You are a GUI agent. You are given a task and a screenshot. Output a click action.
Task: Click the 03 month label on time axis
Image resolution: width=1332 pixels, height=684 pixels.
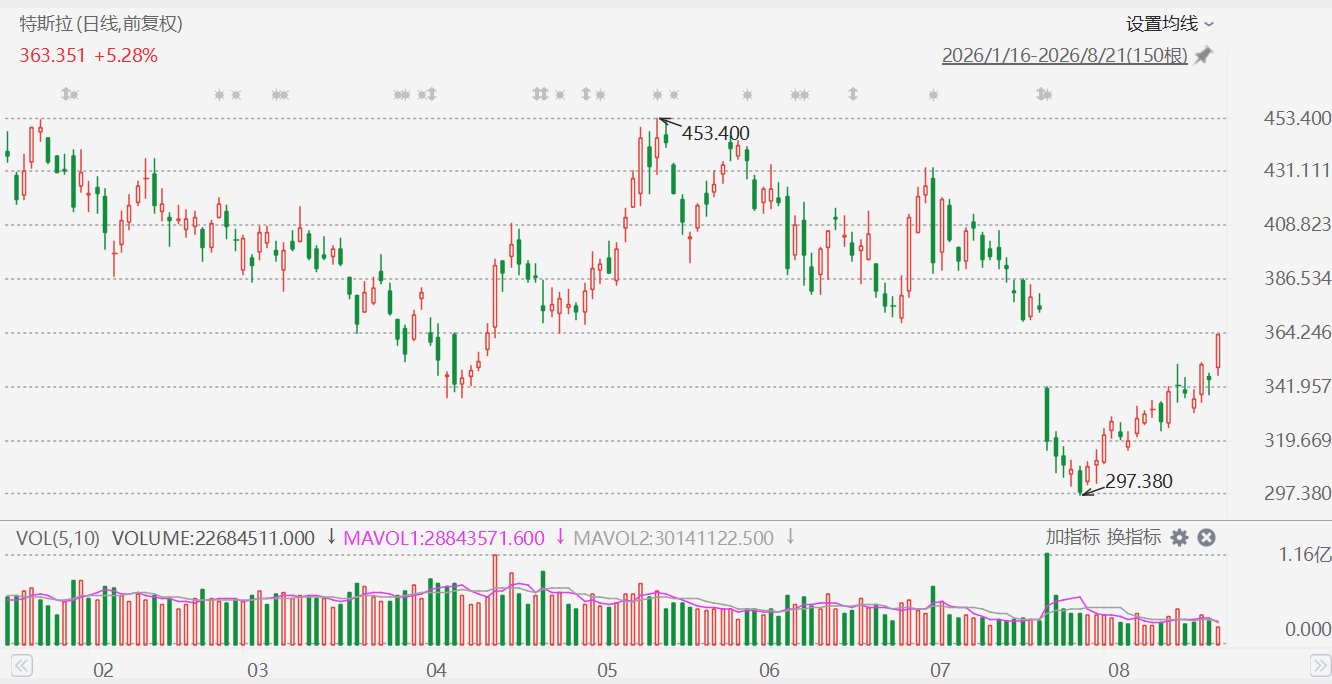[258, 669]
